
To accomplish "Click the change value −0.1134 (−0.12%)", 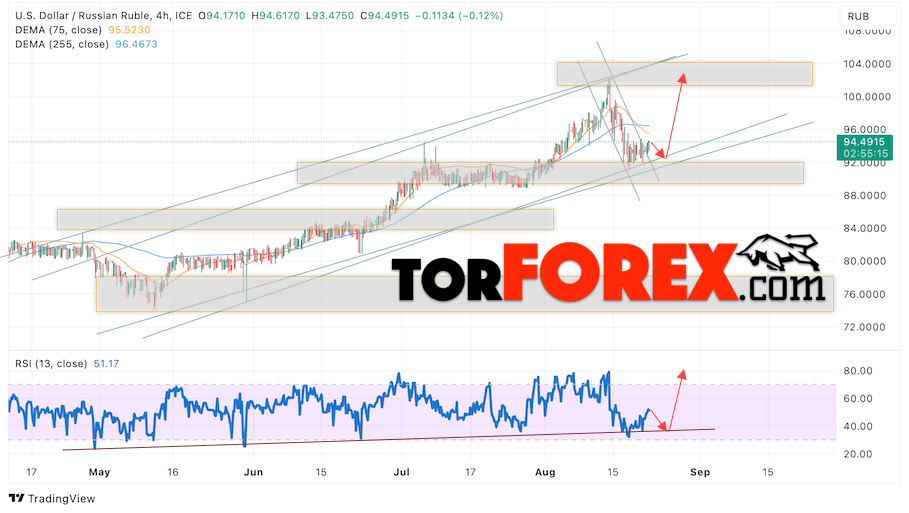I will (459, 16).
